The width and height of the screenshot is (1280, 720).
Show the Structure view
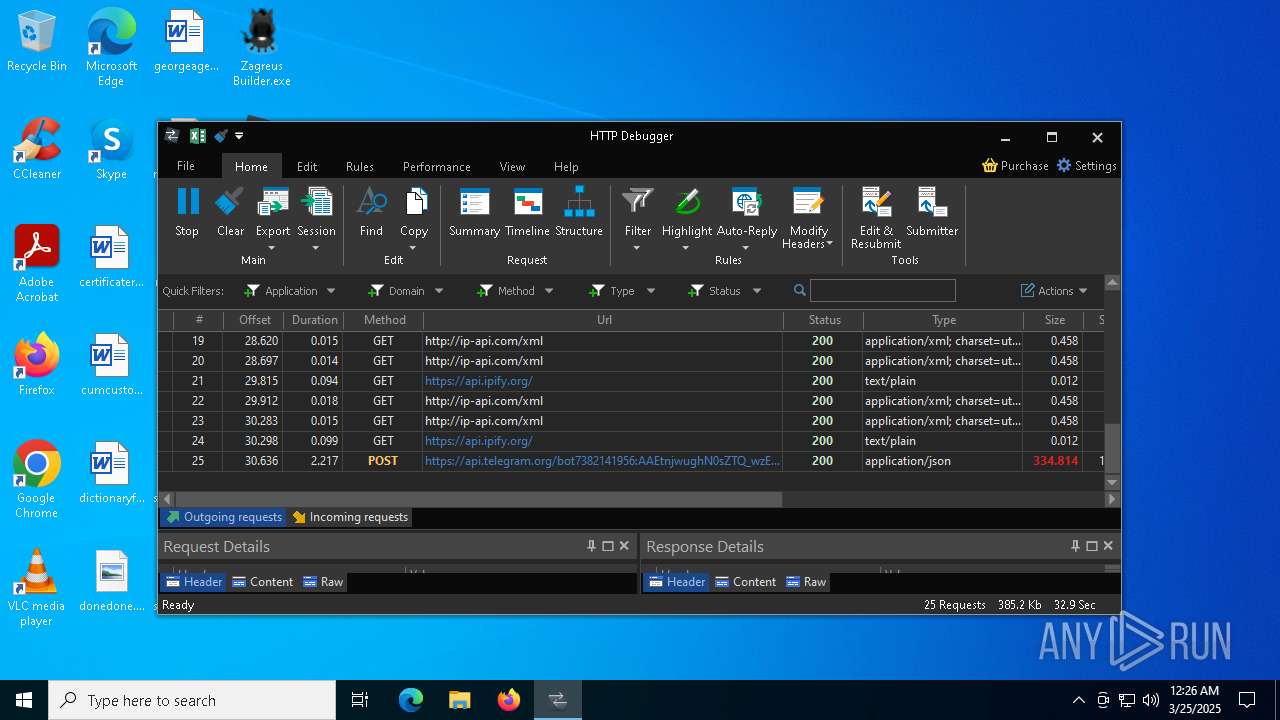point(579,212)
